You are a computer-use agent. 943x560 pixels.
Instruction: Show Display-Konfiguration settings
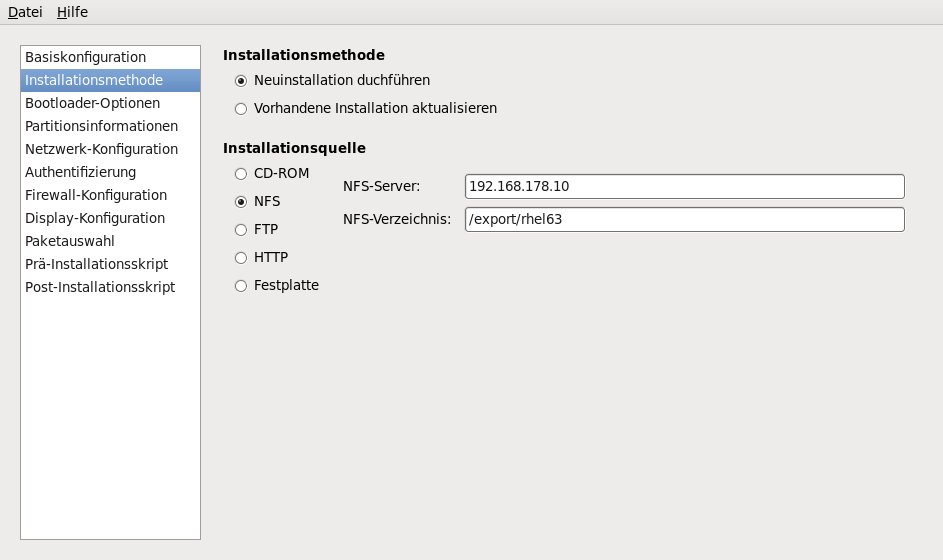pos(95,218)
